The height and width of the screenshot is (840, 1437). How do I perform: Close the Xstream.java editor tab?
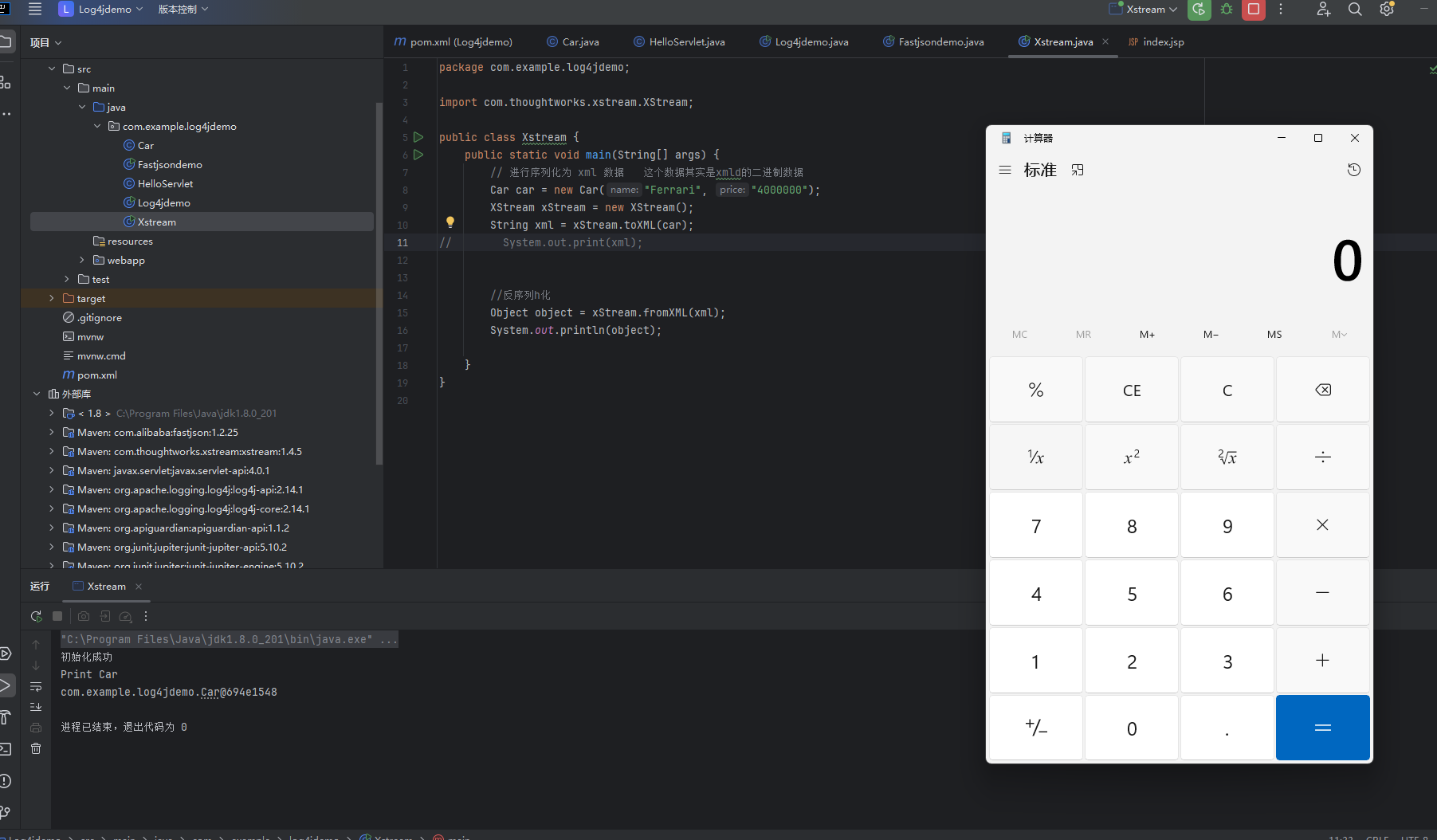pos(1105,41)
